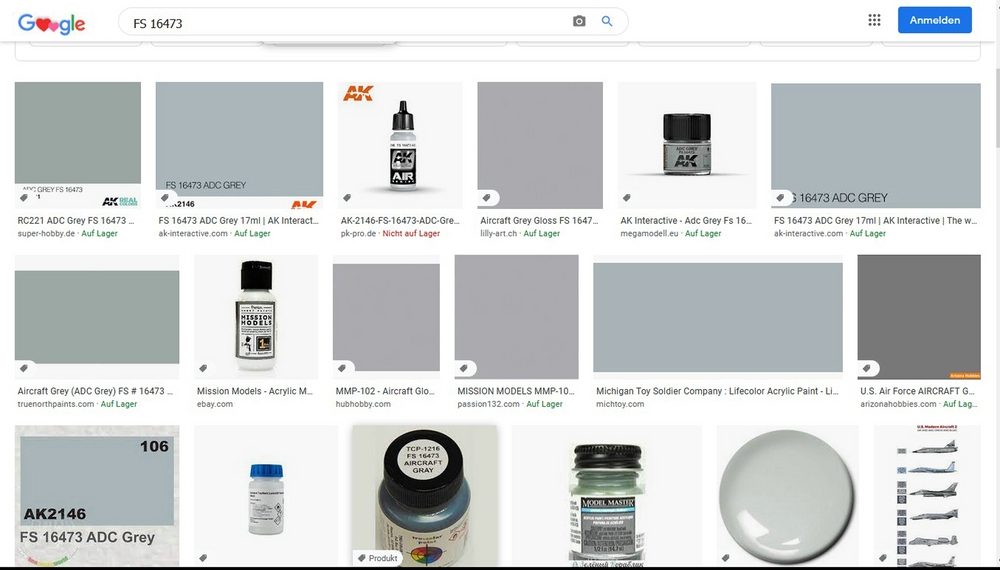Open the AK Air bottle thumbnail from pk-pro.de
The width and height of the screenshot is (1000, 570).
coord(400,145)
